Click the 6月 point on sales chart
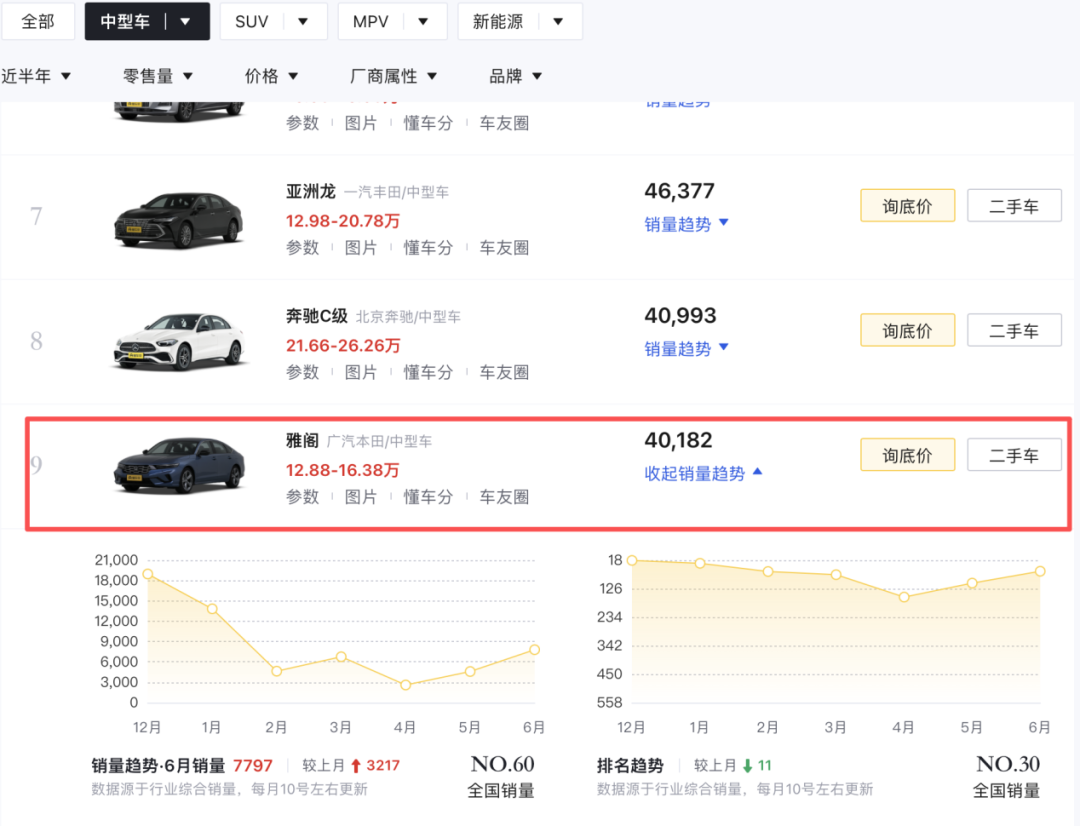The height and width of the screenshot is (826, 1080). coord(534,650)
